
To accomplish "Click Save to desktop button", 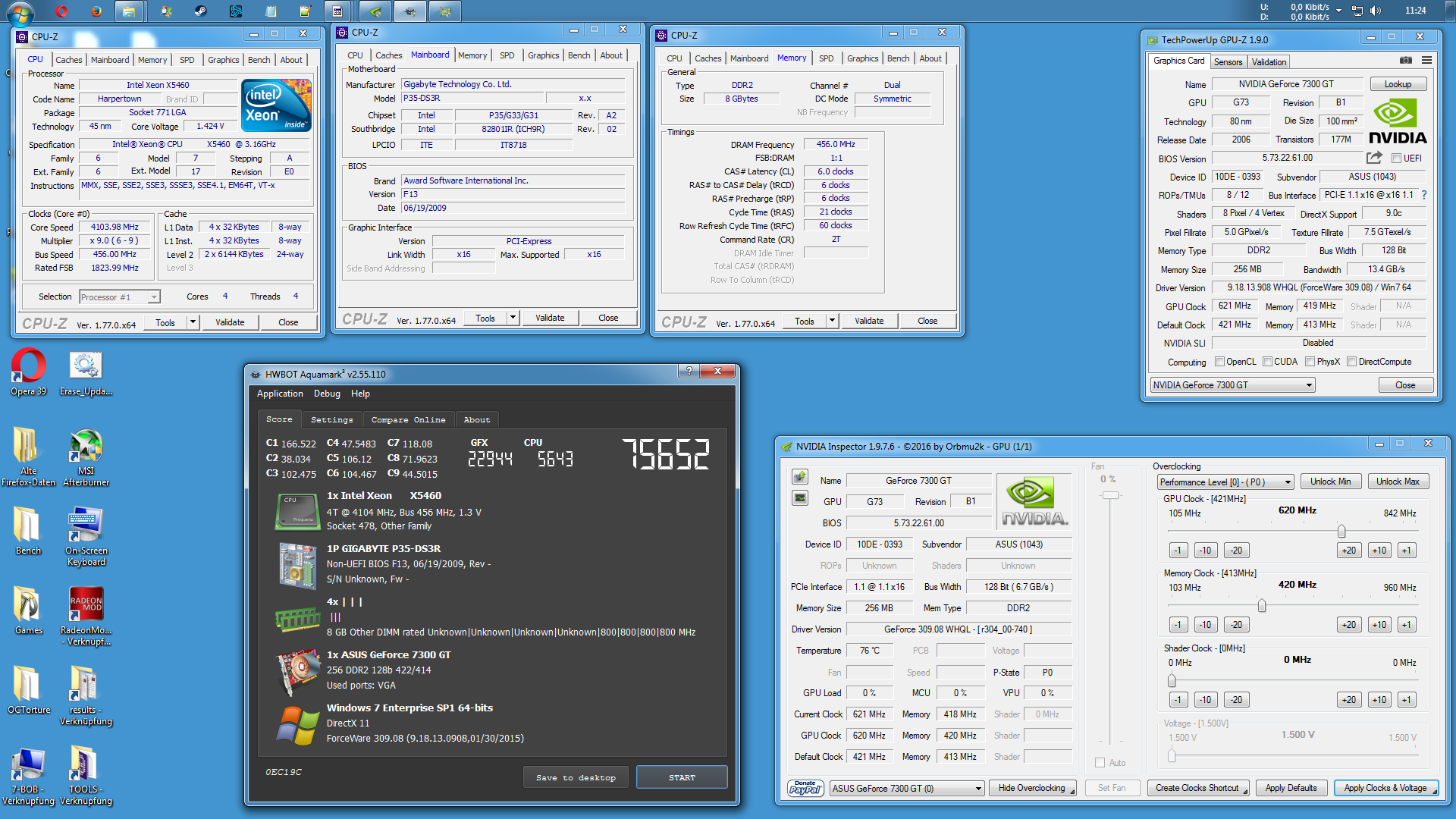I will [576, 777].
